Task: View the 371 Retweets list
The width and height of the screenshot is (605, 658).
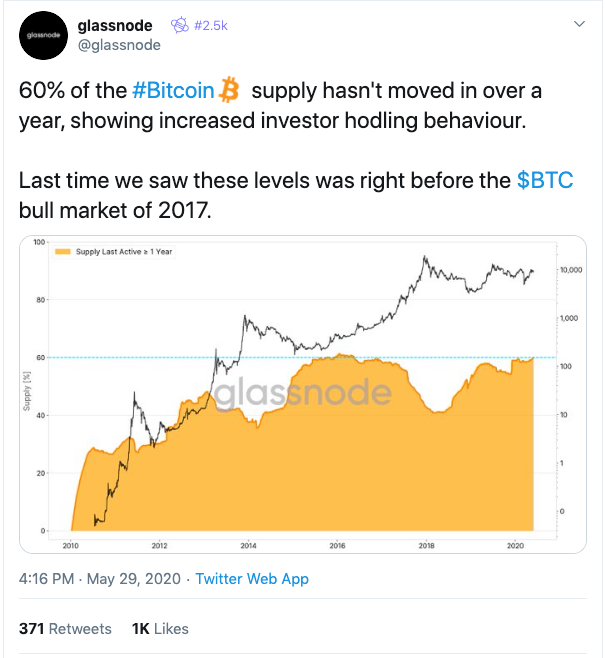Action: [65, 629]
